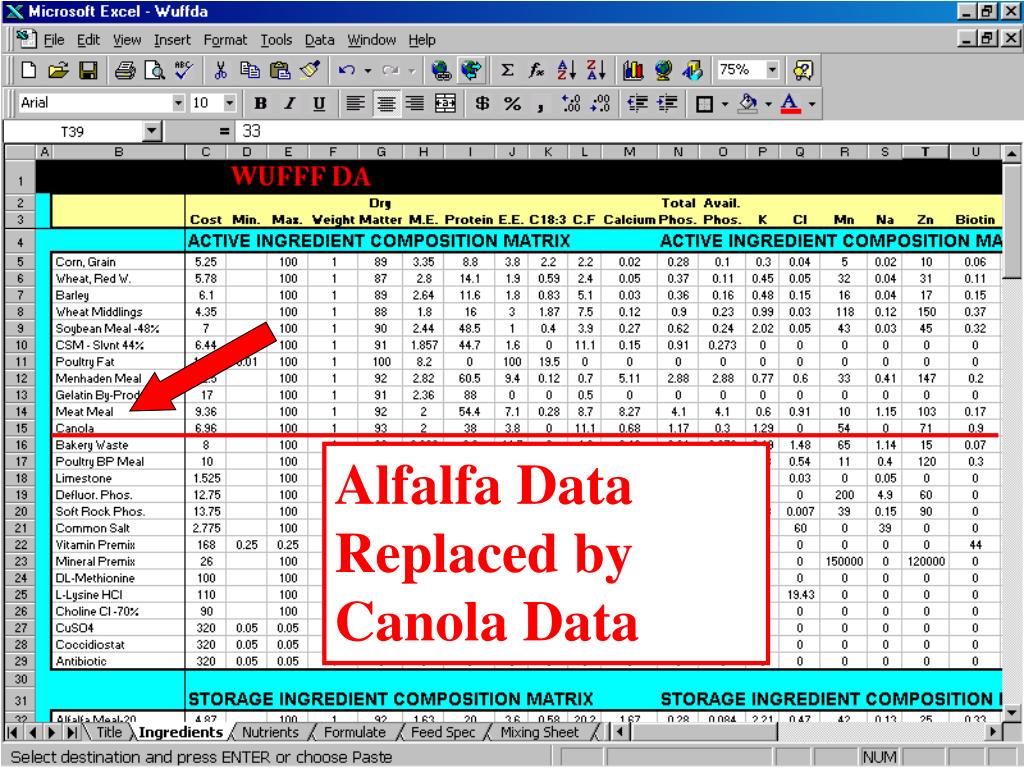Open the Office Assistant help icon
The height and width of the screenshot is (768, 1024).
803,70
